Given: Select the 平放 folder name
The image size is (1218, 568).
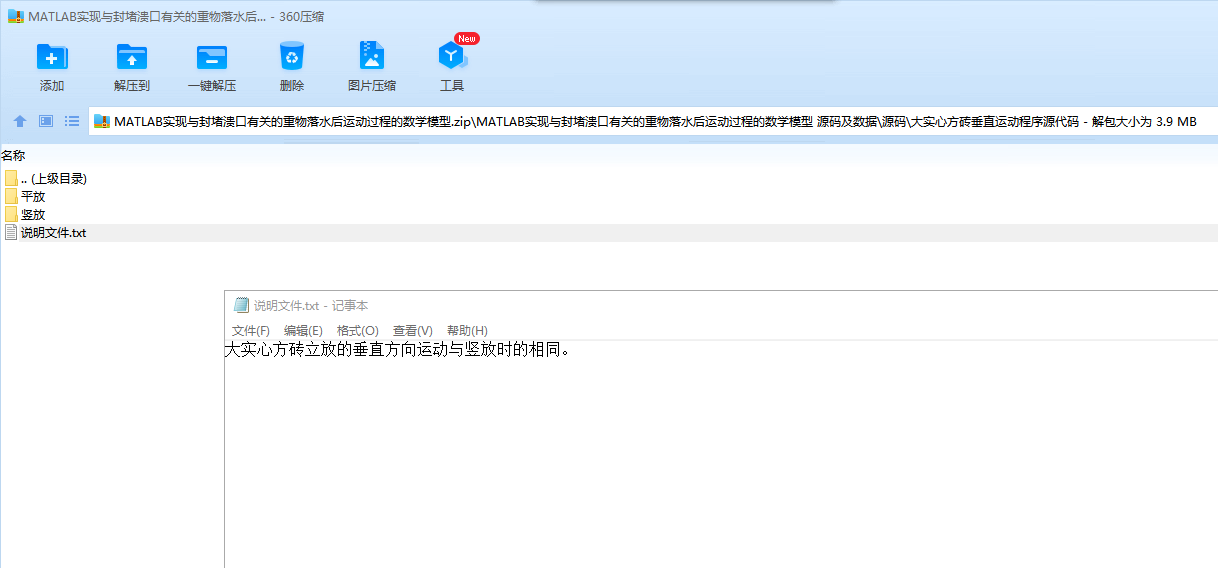Looking at the screenshot, I should [x=33, y=196].
